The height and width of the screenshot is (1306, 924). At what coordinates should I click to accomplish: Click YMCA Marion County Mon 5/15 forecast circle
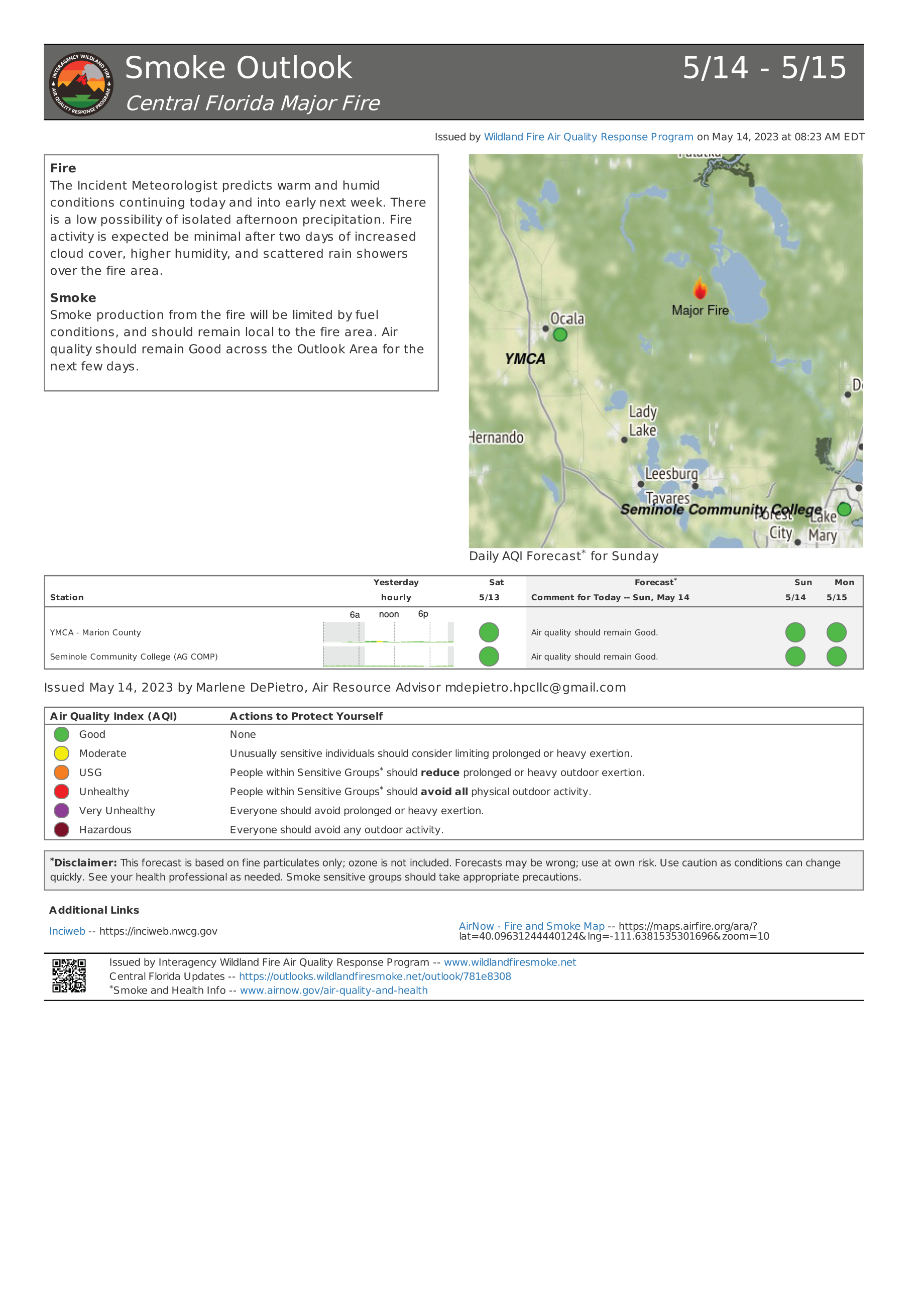(836, 632)
